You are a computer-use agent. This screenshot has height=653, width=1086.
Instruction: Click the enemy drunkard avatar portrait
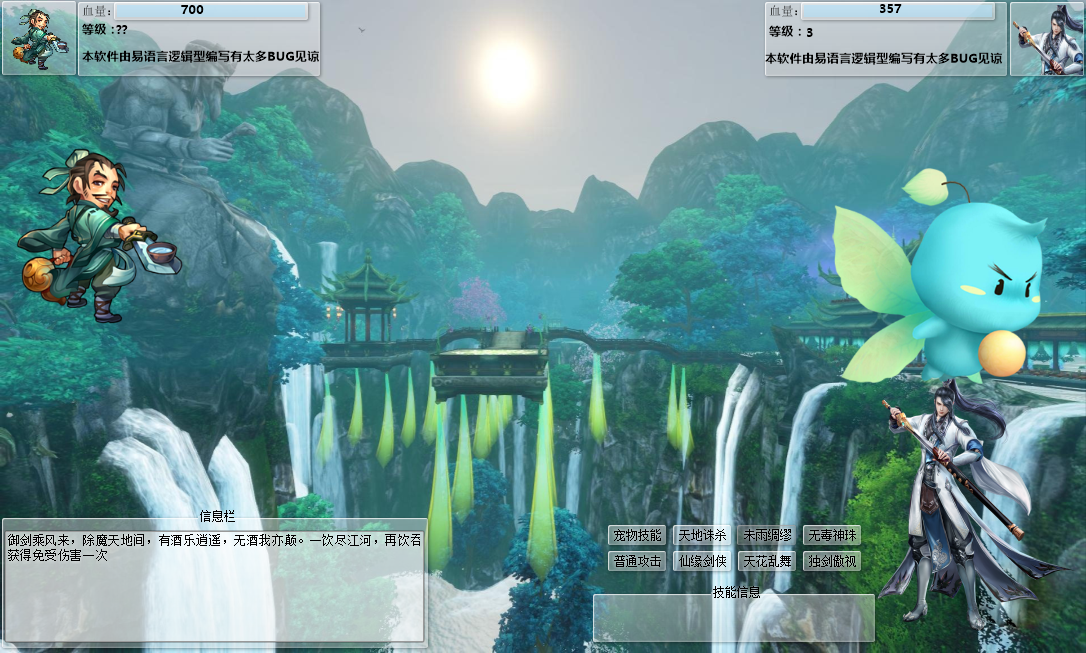coord(39,38)
